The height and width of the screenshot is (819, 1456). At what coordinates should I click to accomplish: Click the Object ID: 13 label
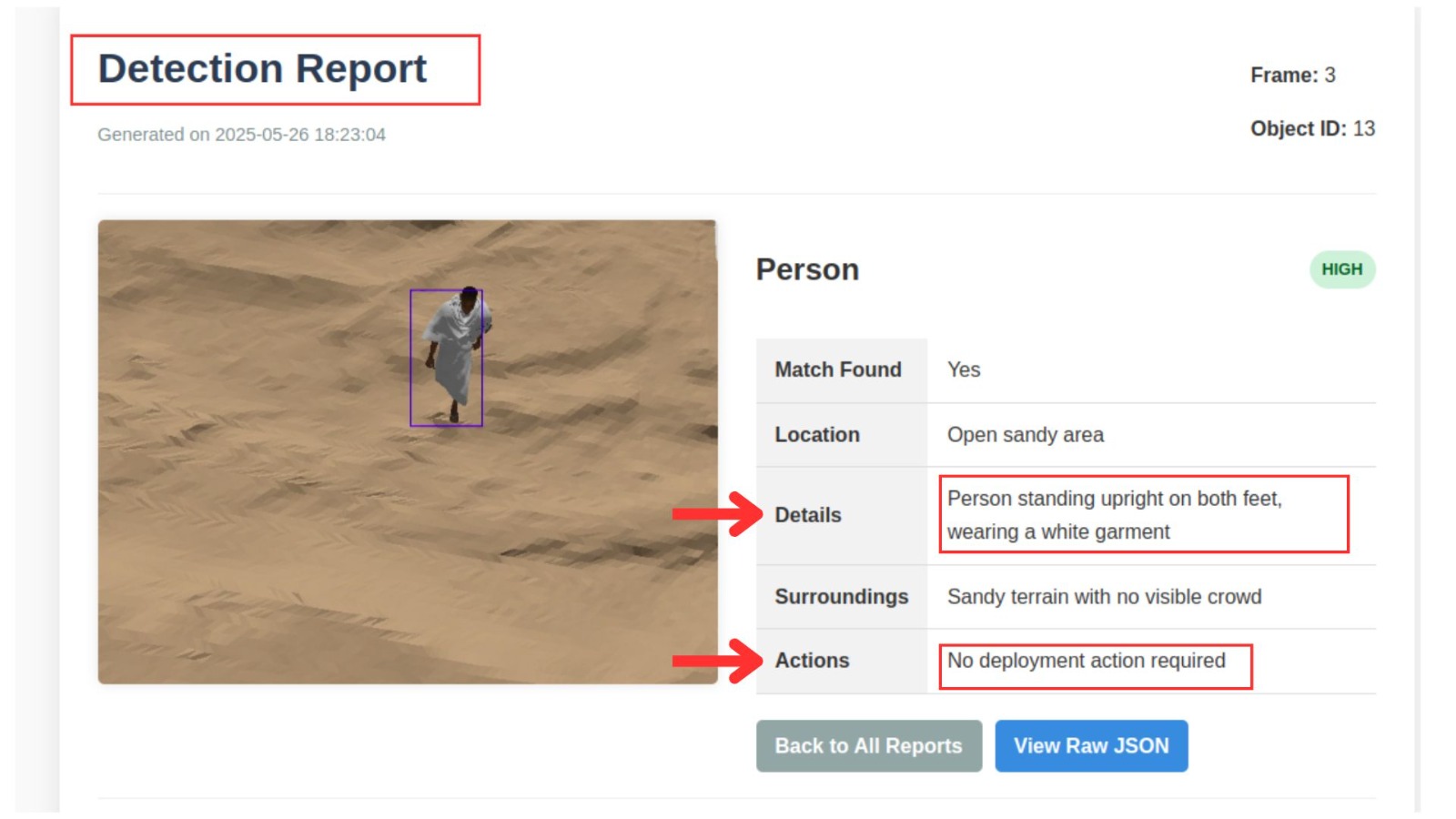[1312, 129]
